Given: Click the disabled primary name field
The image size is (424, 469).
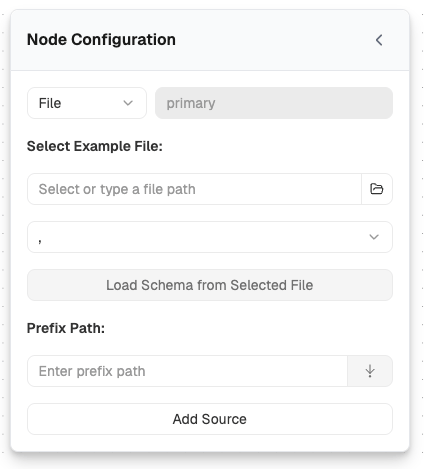Looking at the screenshot, I should [274, 103].
